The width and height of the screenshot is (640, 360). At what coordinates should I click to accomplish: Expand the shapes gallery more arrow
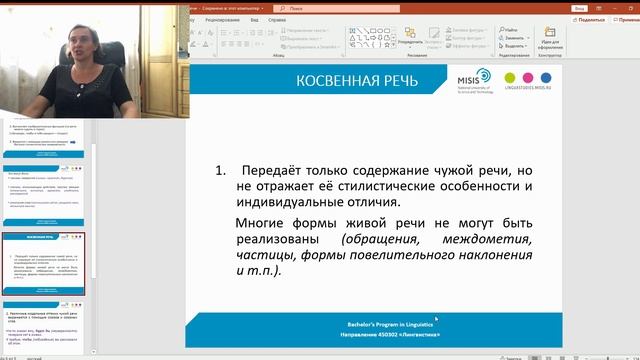pyautogui.click(x=394, y=45)
